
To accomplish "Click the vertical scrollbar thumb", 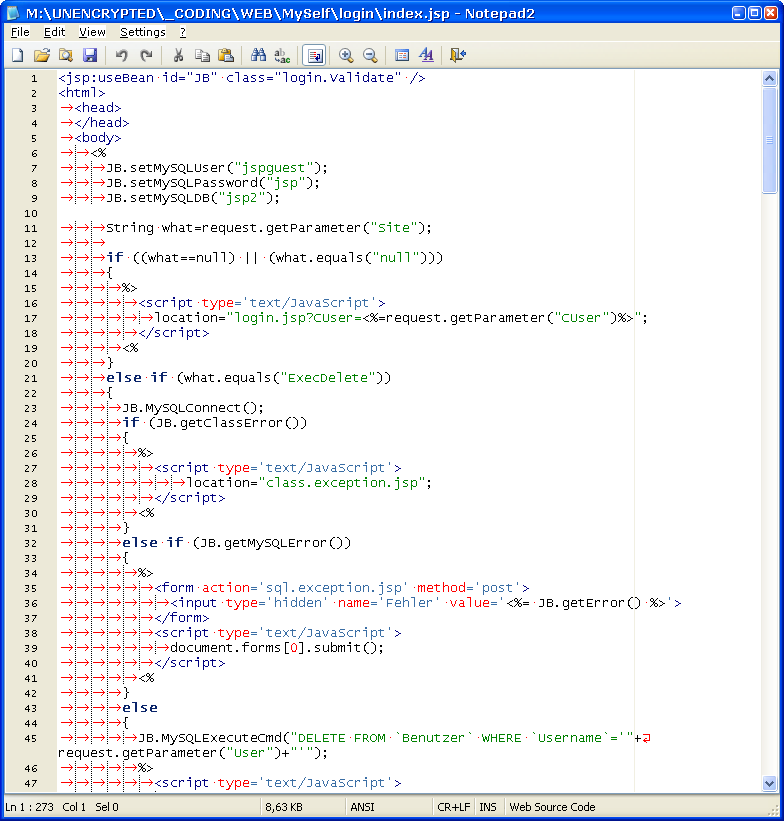I will 769,140.
